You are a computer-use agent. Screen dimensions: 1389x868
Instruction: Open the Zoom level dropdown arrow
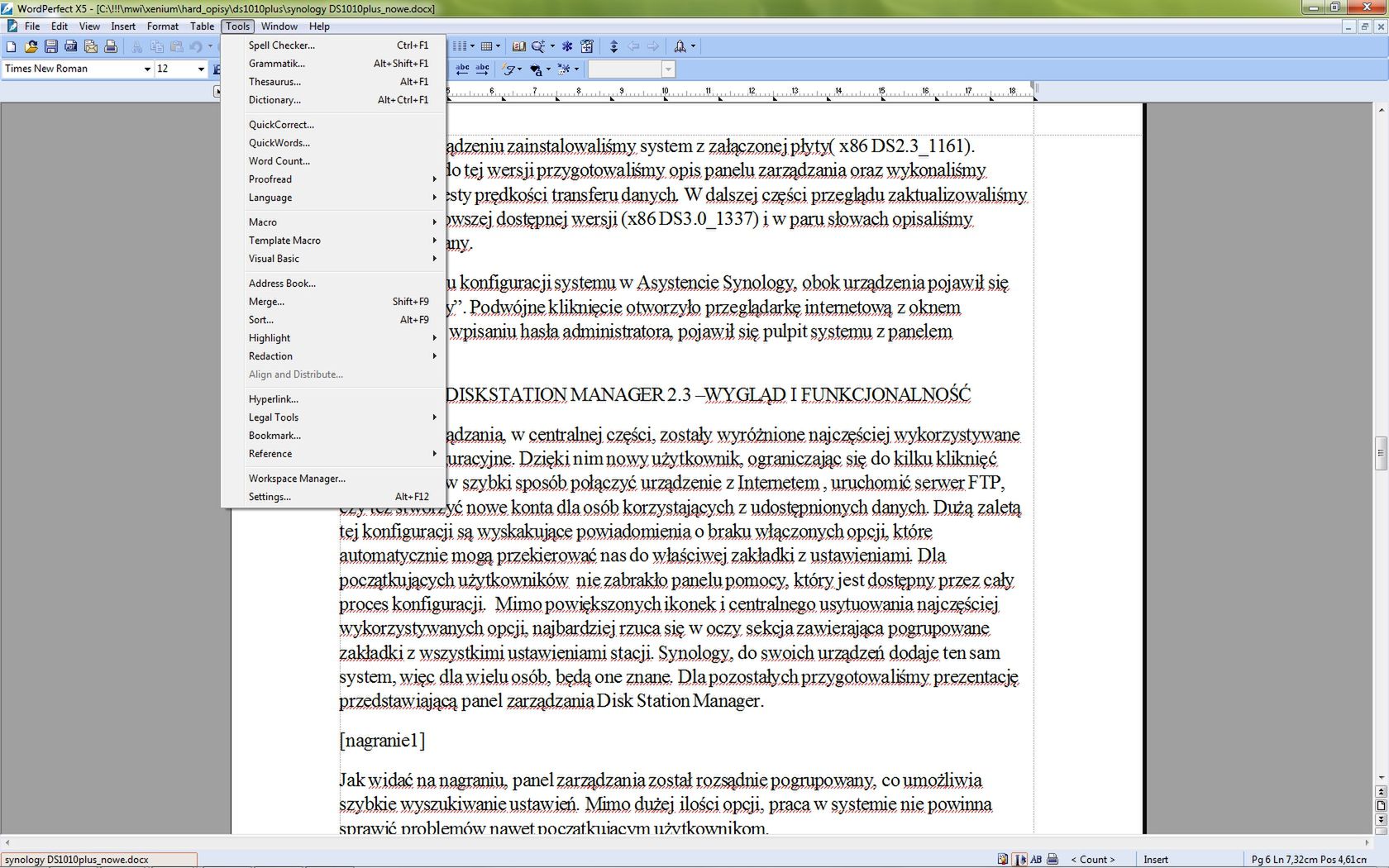point(552,46)
